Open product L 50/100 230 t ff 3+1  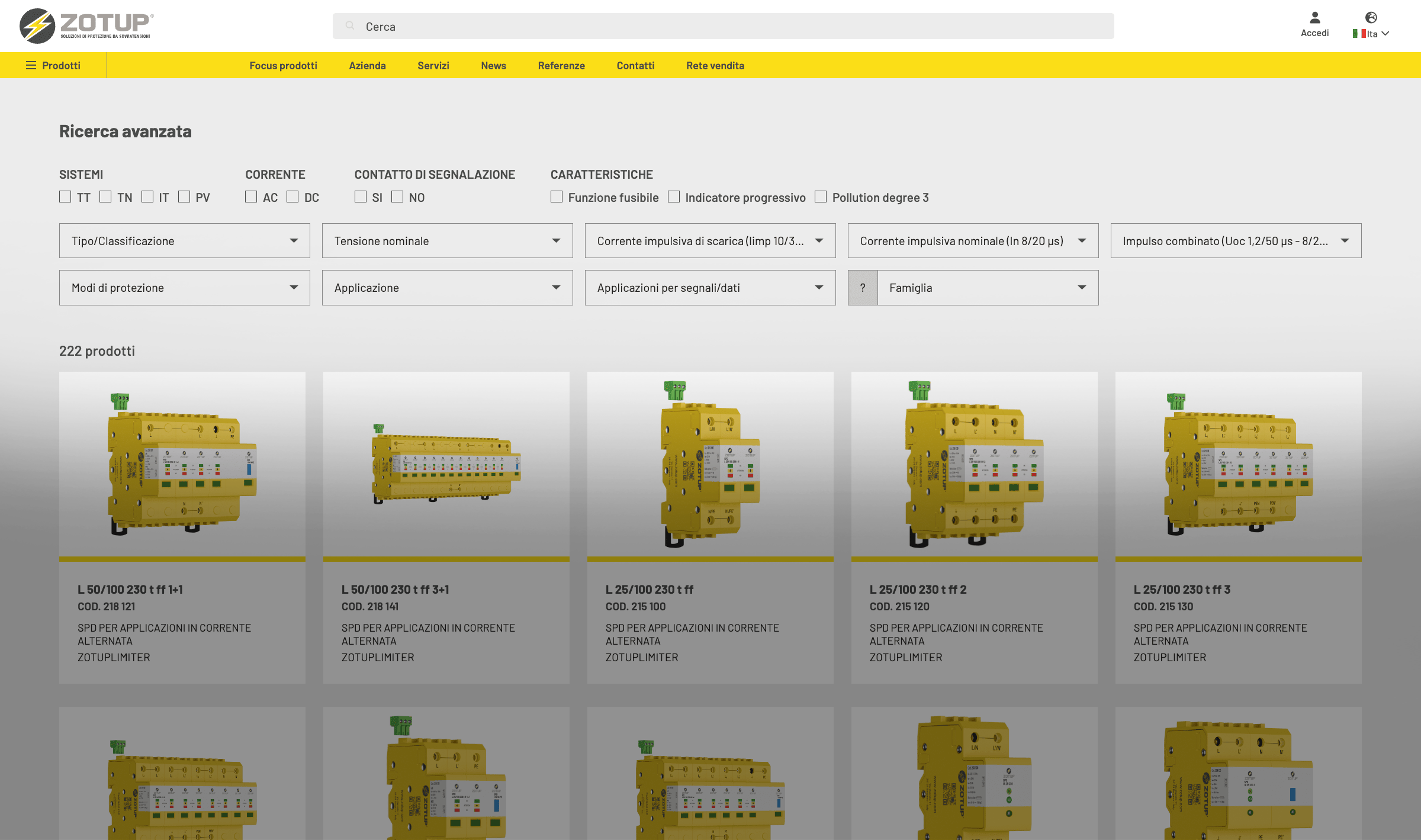click(x=395, y=590)
